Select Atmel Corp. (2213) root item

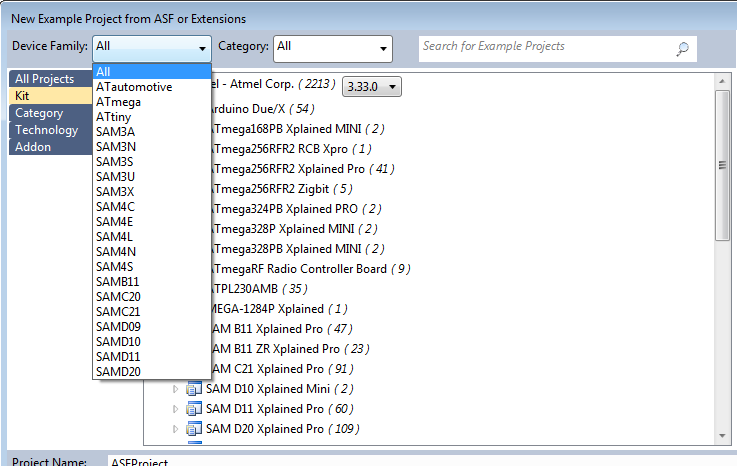click(274, 84)
